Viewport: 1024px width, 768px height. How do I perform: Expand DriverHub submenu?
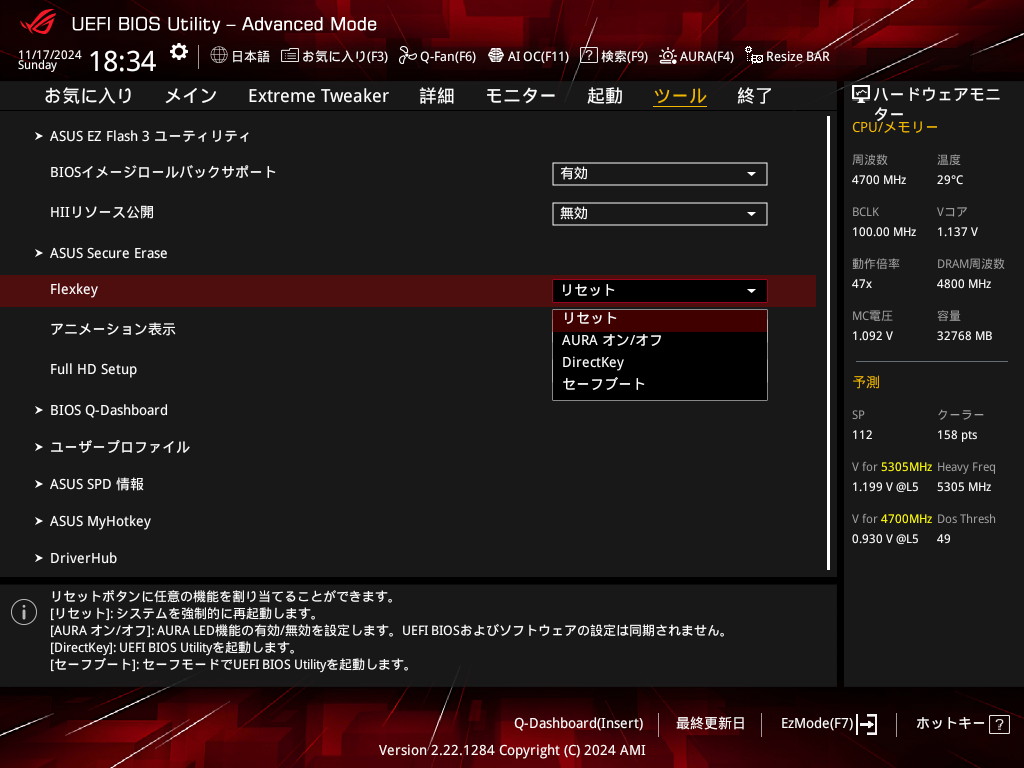[83, 558]
